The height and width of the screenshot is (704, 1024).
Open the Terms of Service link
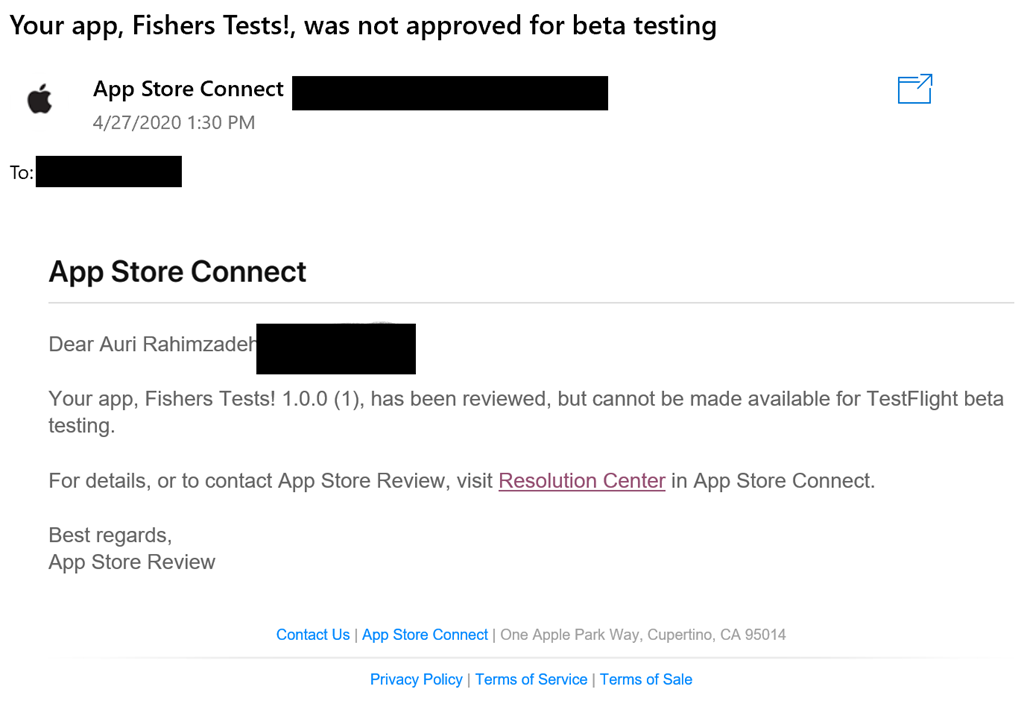(531, 679)
